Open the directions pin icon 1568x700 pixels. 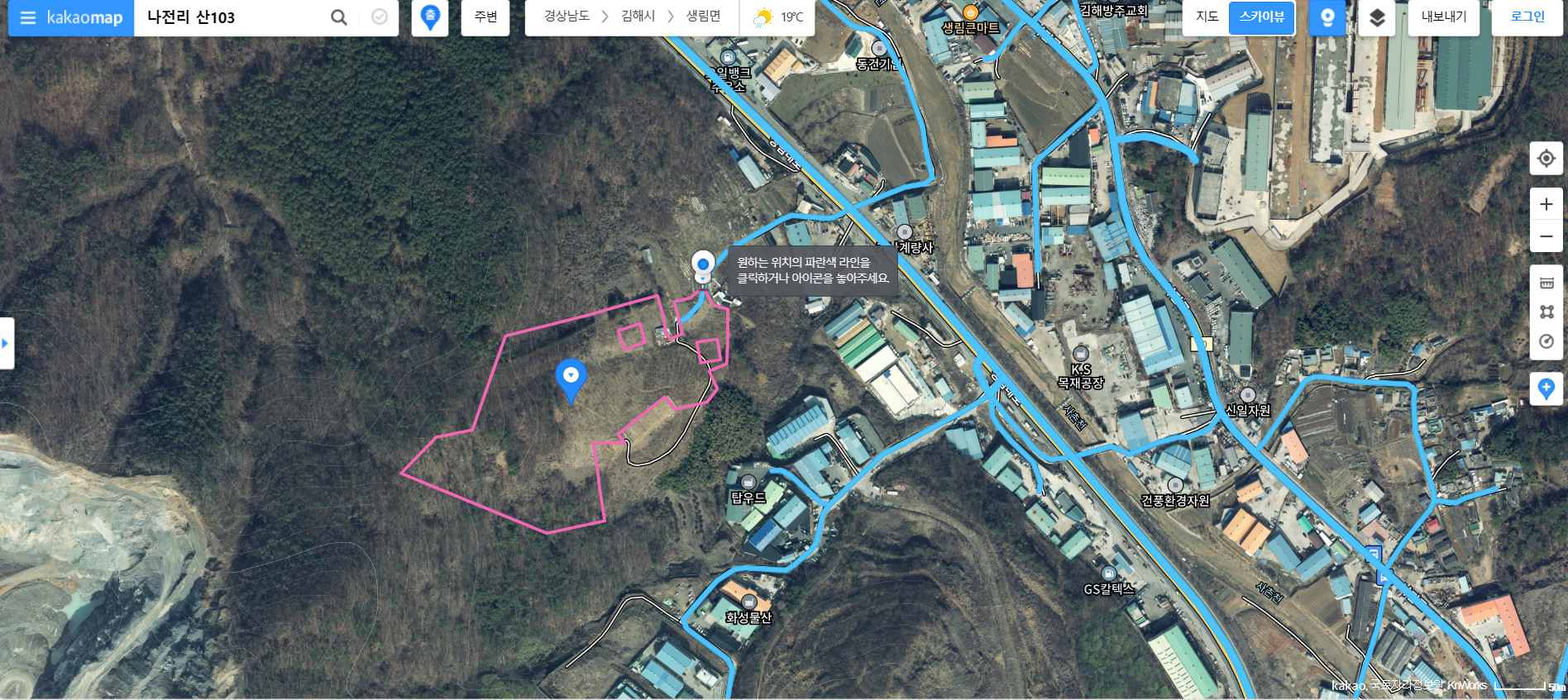point(430,17)
